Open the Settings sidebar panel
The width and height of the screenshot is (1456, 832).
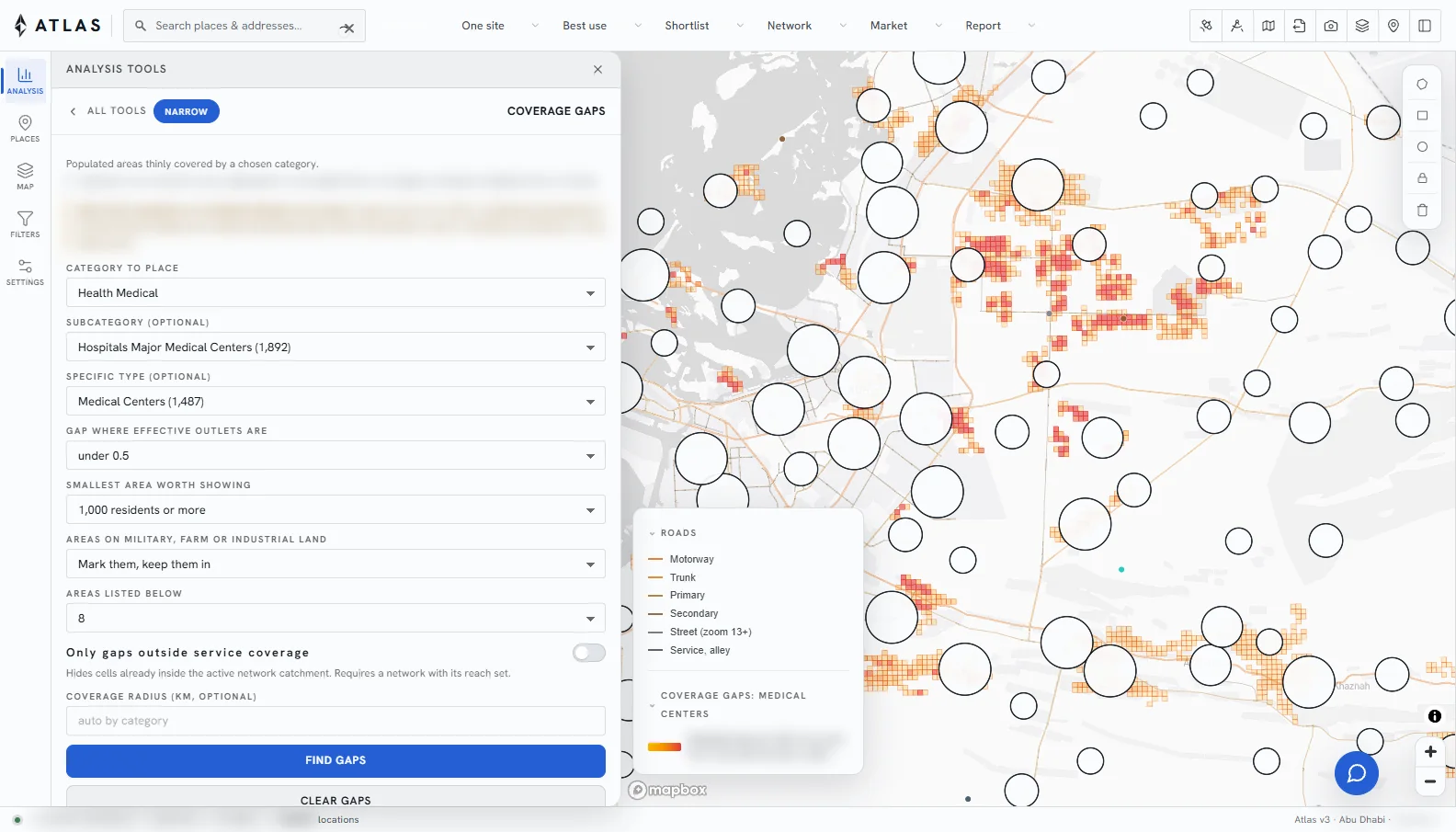(25, 271)
